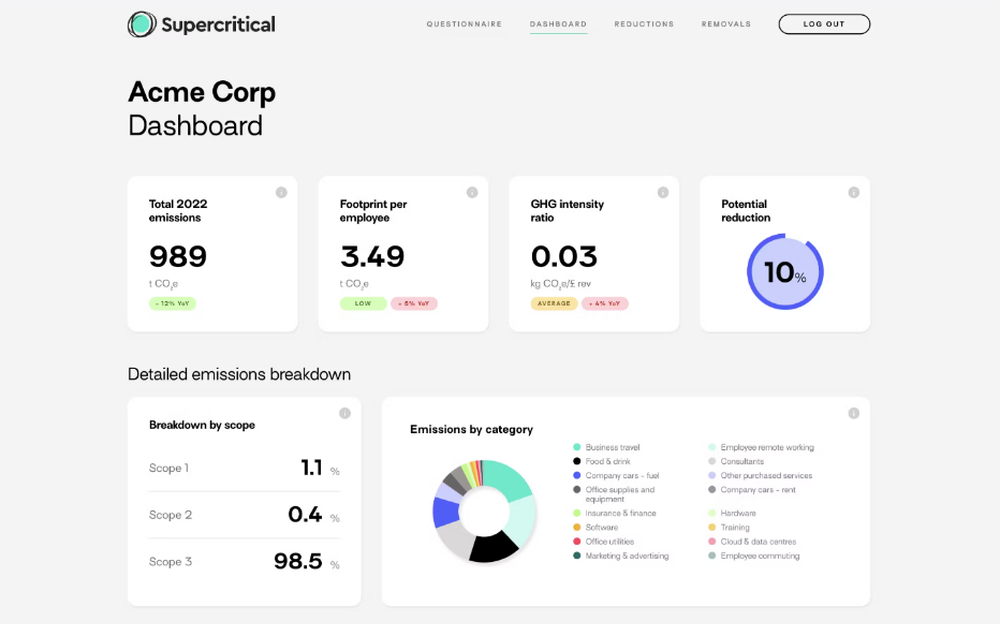
Task: Click the Supercritical wordmark text
Action: [x=218, y=25]
